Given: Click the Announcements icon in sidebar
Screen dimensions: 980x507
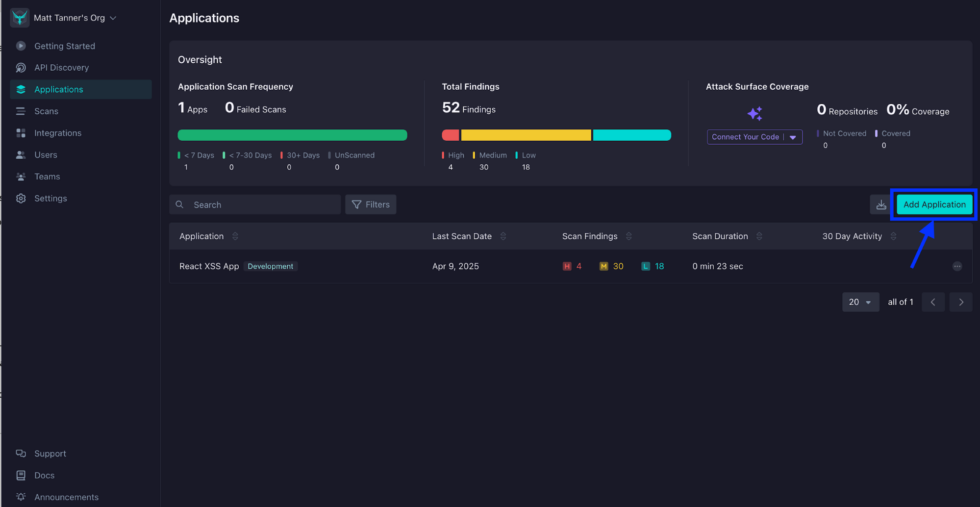Looking at the screenshot, I should (22, 497).
